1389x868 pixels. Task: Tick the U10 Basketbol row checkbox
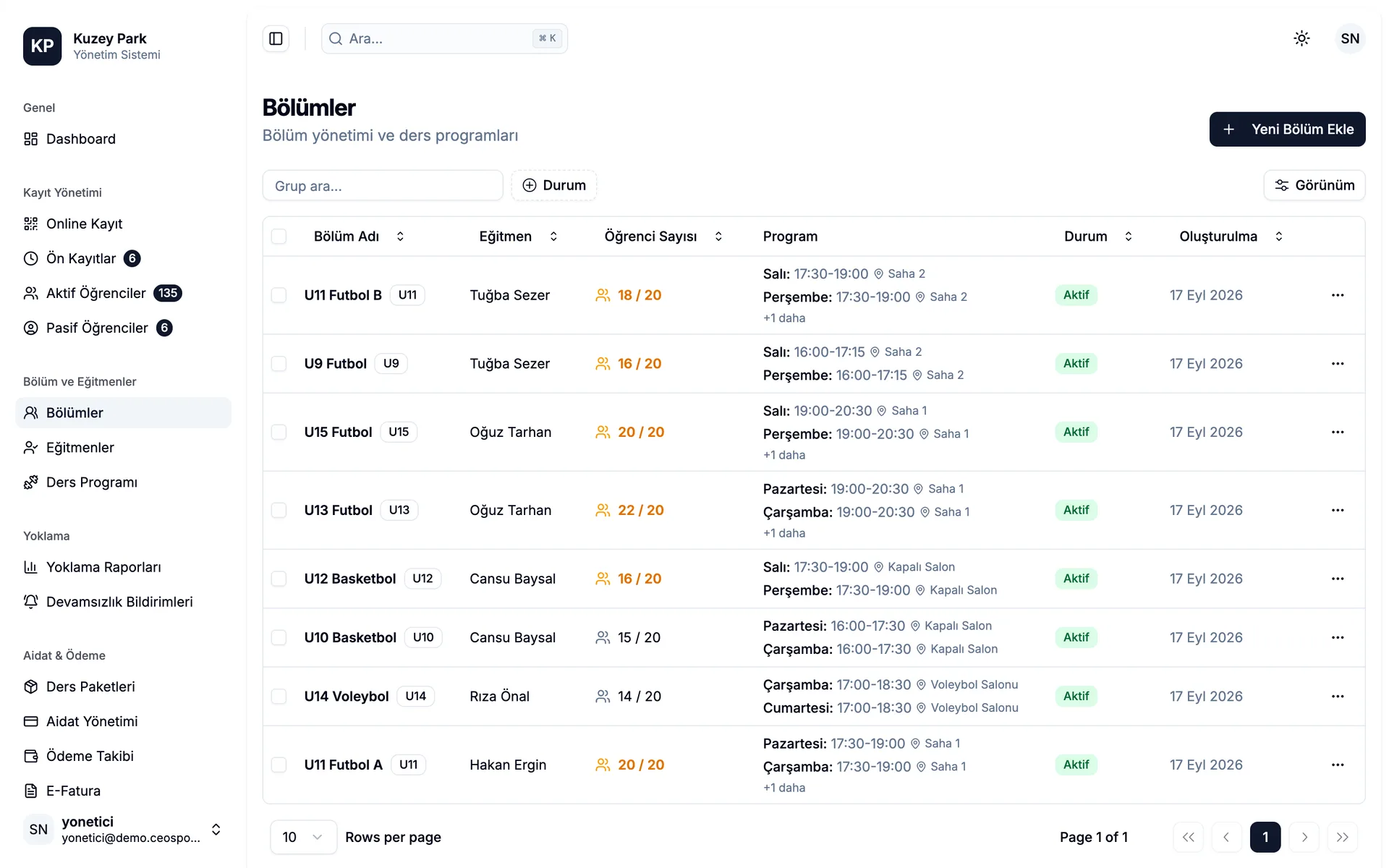[279, 637]
